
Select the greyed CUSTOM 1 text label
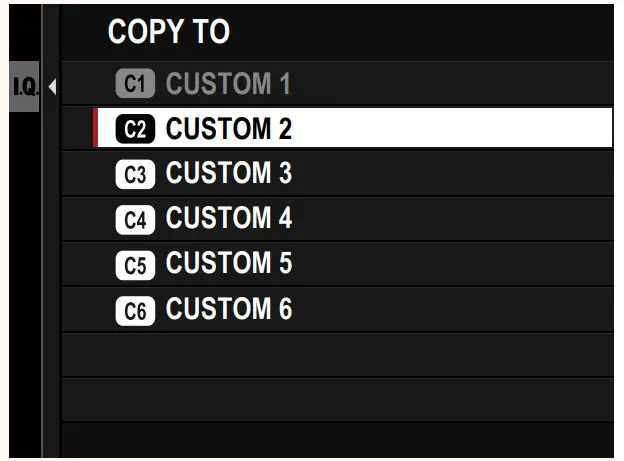tap(228, 84)
